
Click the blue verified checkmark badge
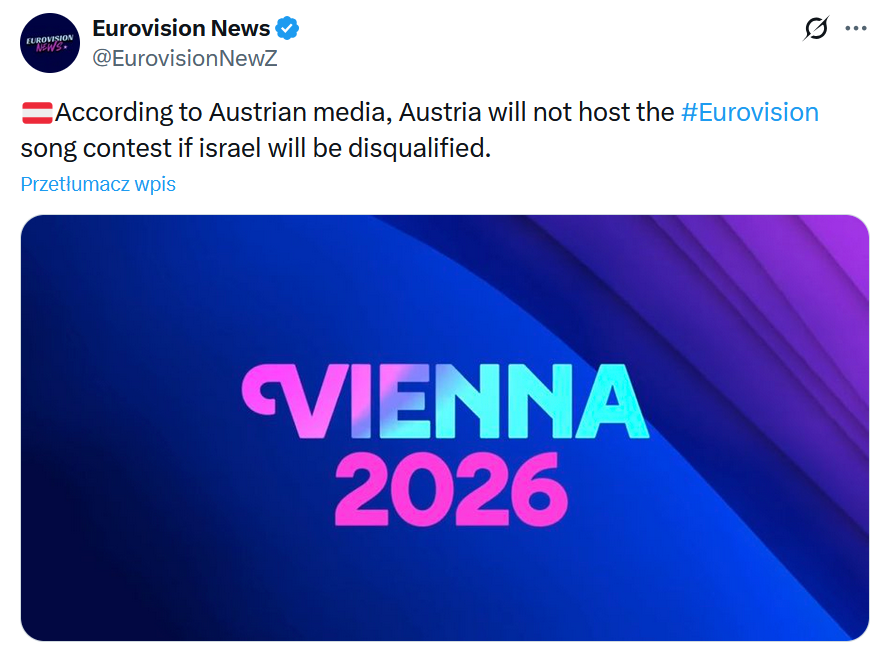[x=288, y=29]
